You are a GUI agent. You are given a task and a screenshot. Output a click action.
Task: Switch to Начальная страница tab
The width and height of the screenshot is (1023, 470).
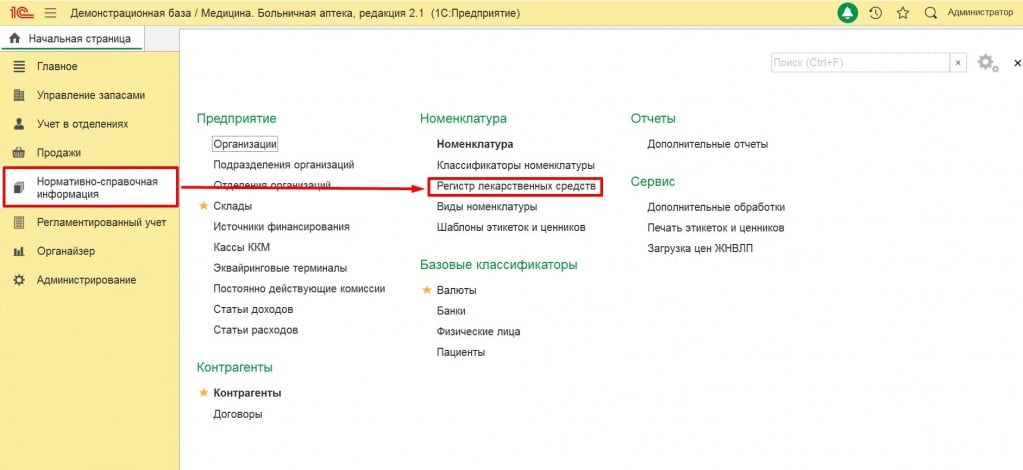pyautogui.click(x=71, y=39)
